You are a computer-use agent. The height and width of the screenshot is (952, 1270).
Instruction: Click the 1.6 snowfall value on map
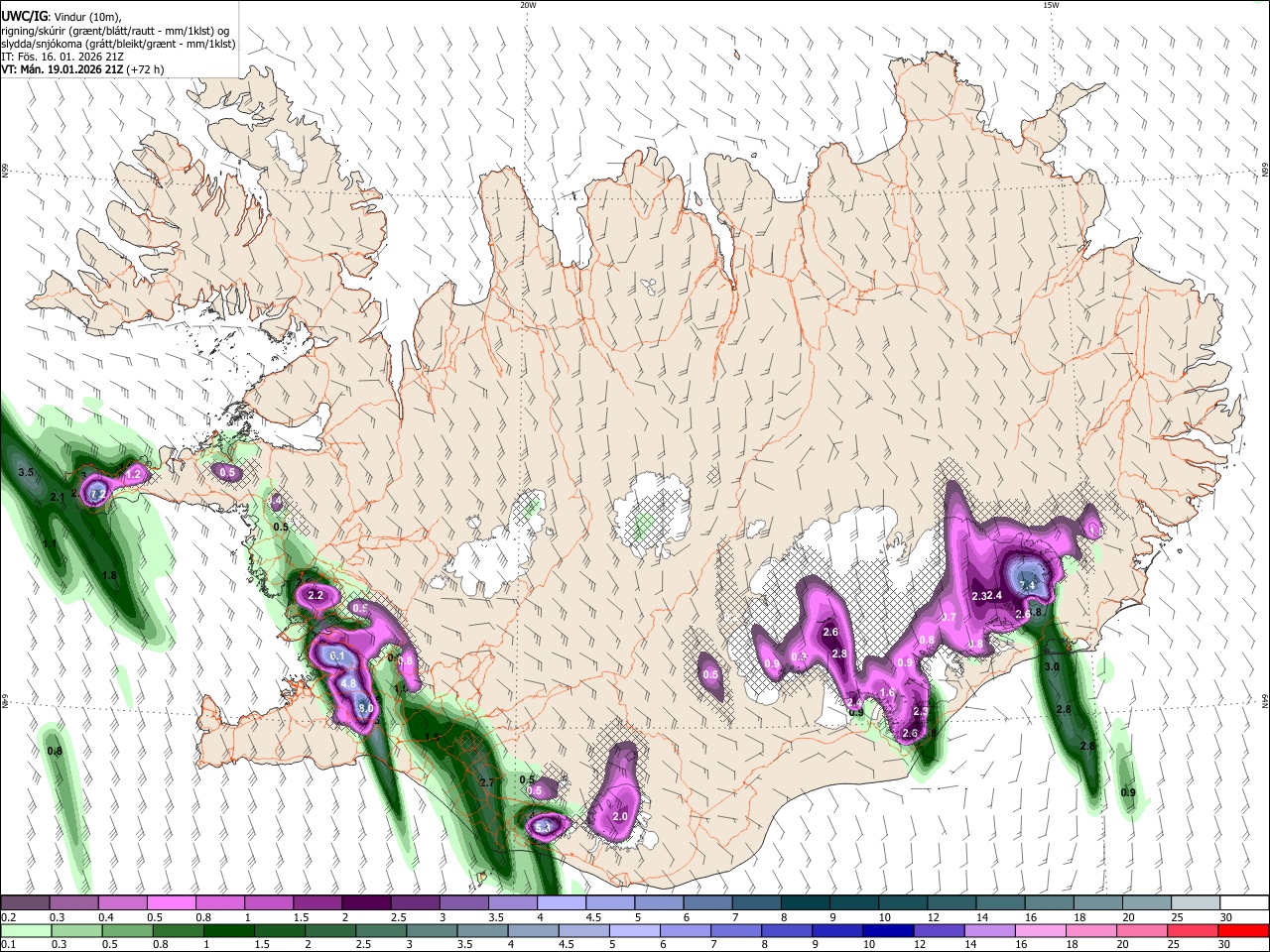[x=887, y=693]
